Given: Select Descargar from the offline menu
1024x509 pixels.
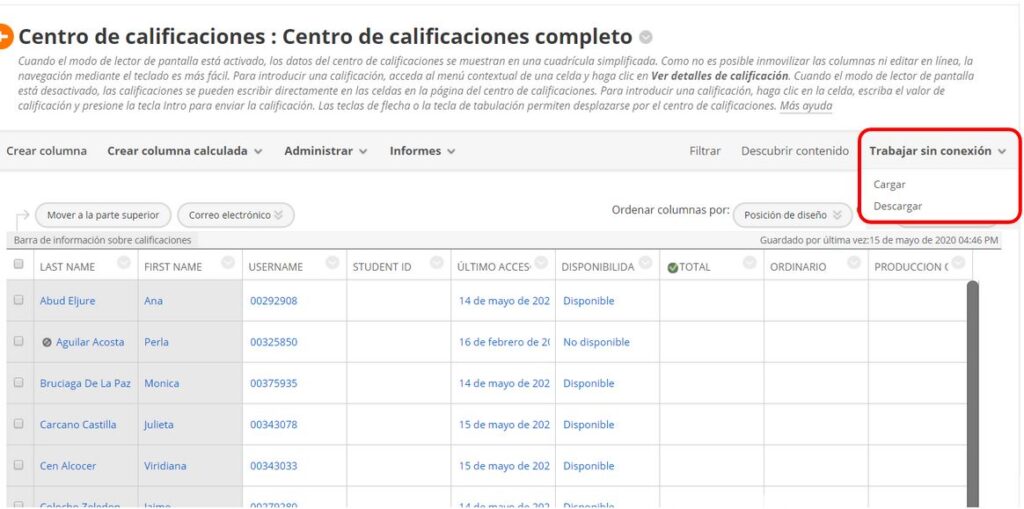Looking at the screenshot, I should (897, 206).
